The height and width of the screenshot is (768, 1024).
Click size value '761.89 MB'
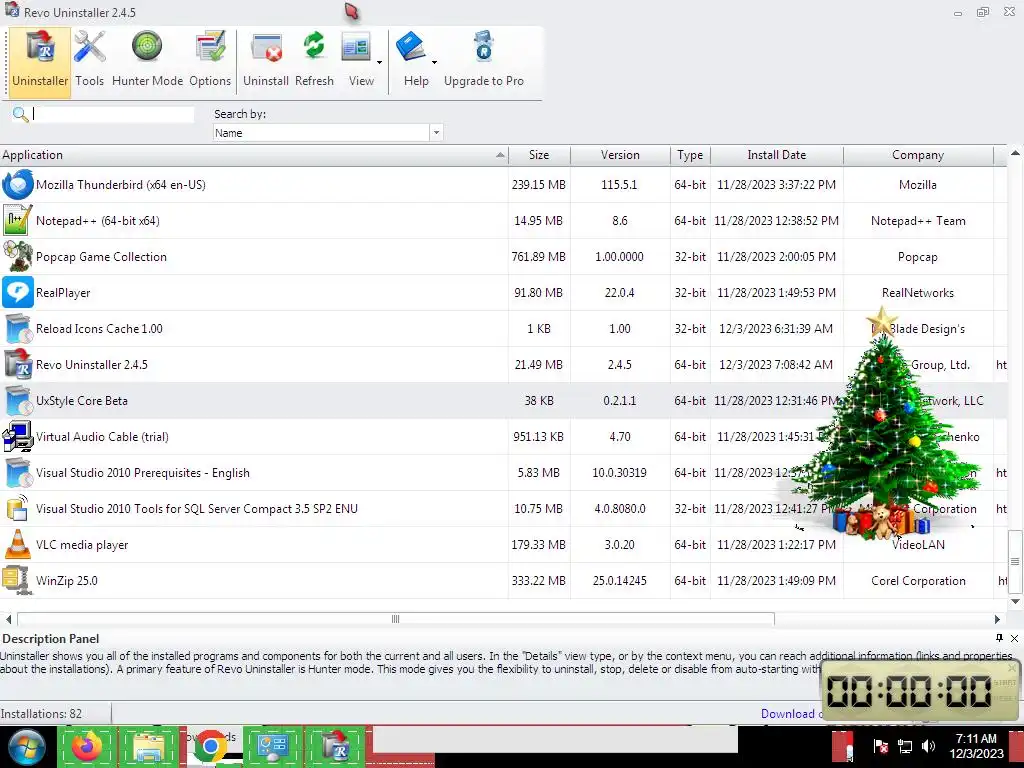tap(539, 257)
